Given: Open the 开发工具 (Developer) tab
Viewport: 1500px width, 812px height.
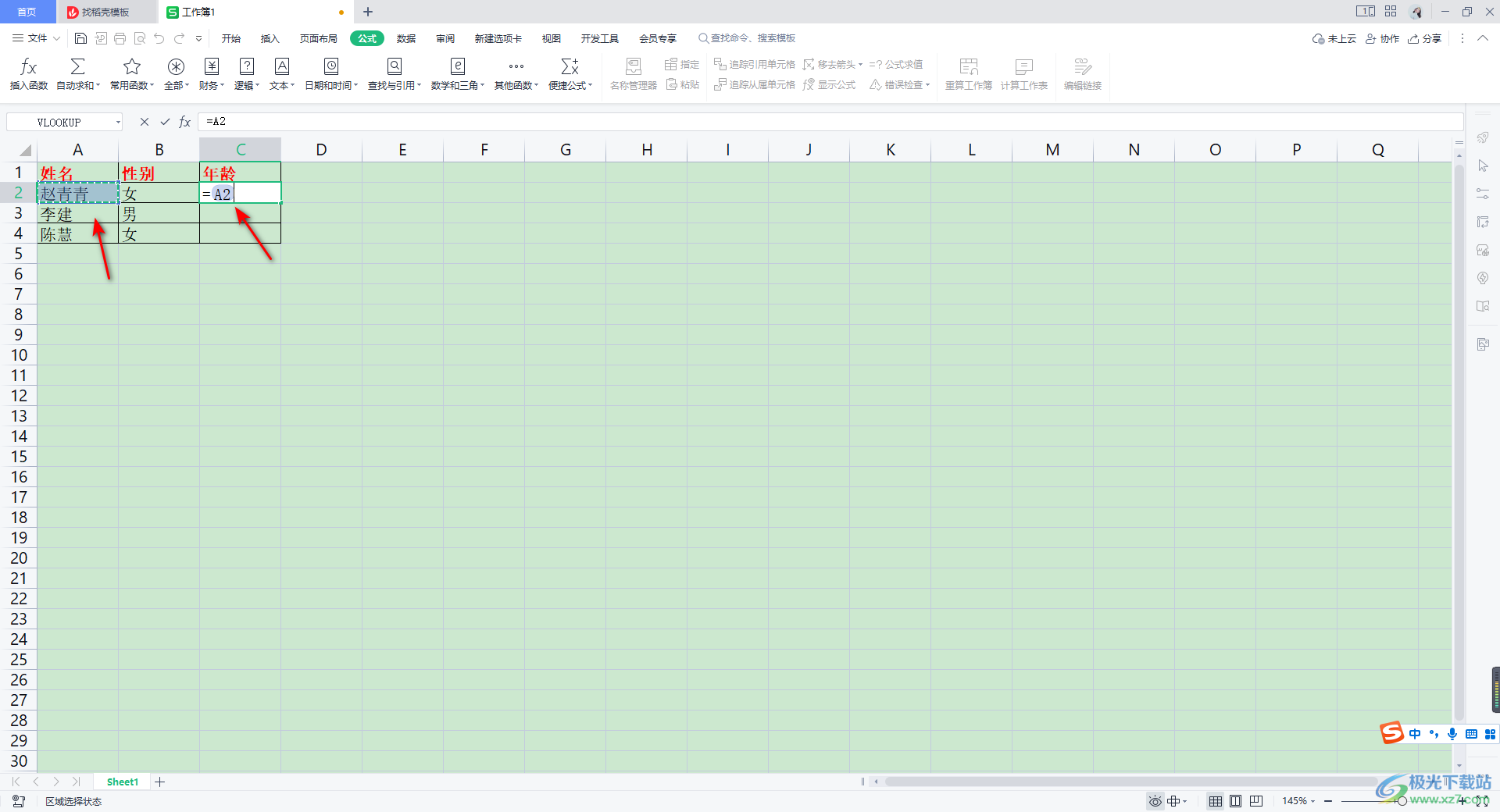Looking at the screenshot, I should (x=600, y=38).
